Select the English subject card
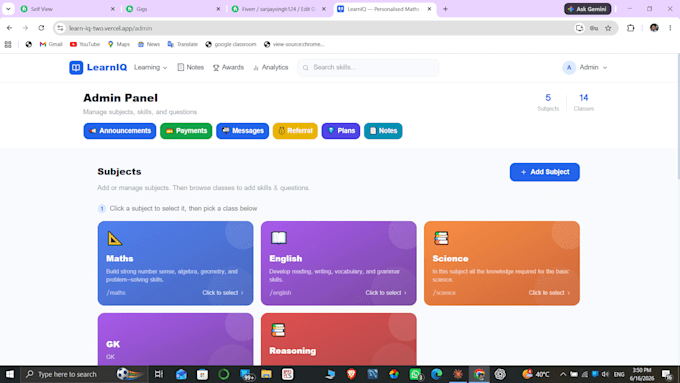 pos(339,263)
